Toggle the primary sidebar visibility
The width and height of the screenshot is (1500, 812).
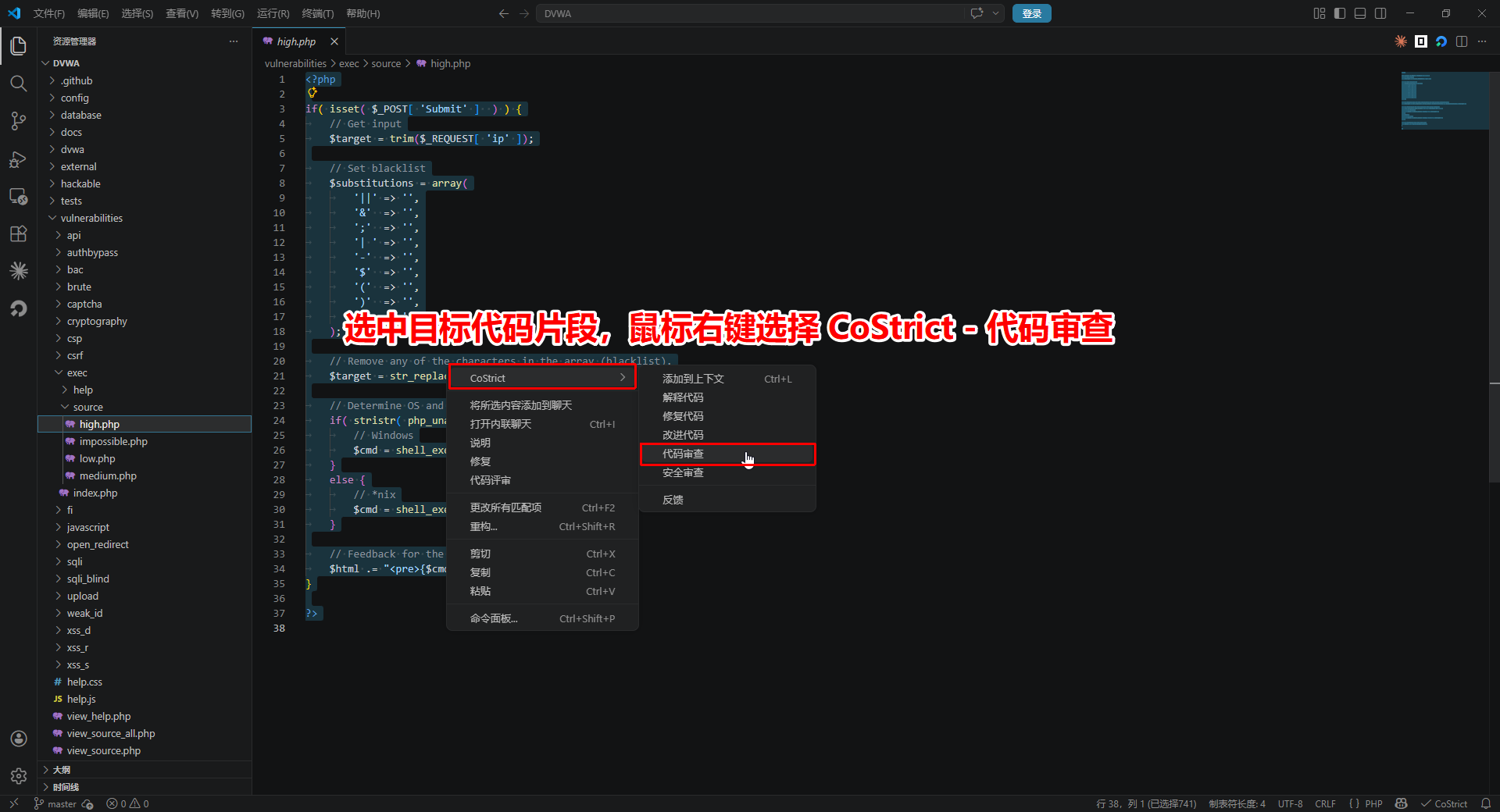point(1340,13)
